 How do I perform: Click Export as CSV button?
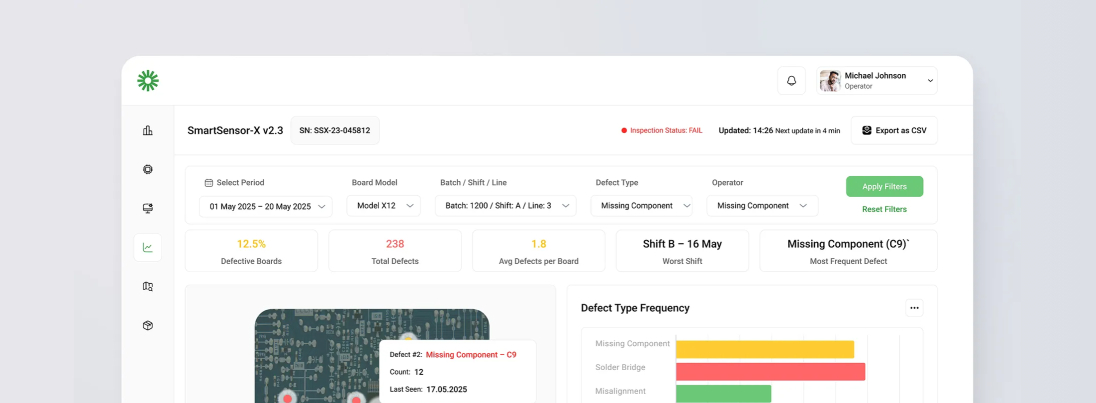[894, 131]
